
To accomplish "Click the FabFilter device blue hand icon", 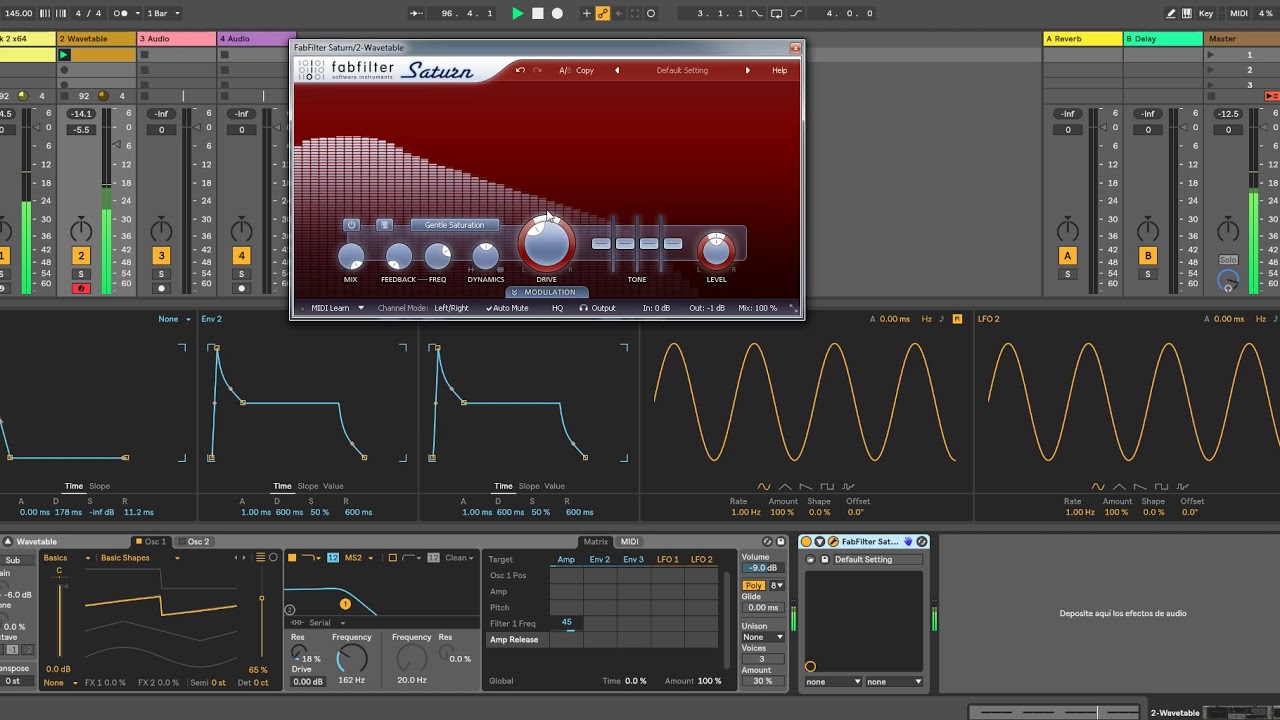I will tap(909, 542).
